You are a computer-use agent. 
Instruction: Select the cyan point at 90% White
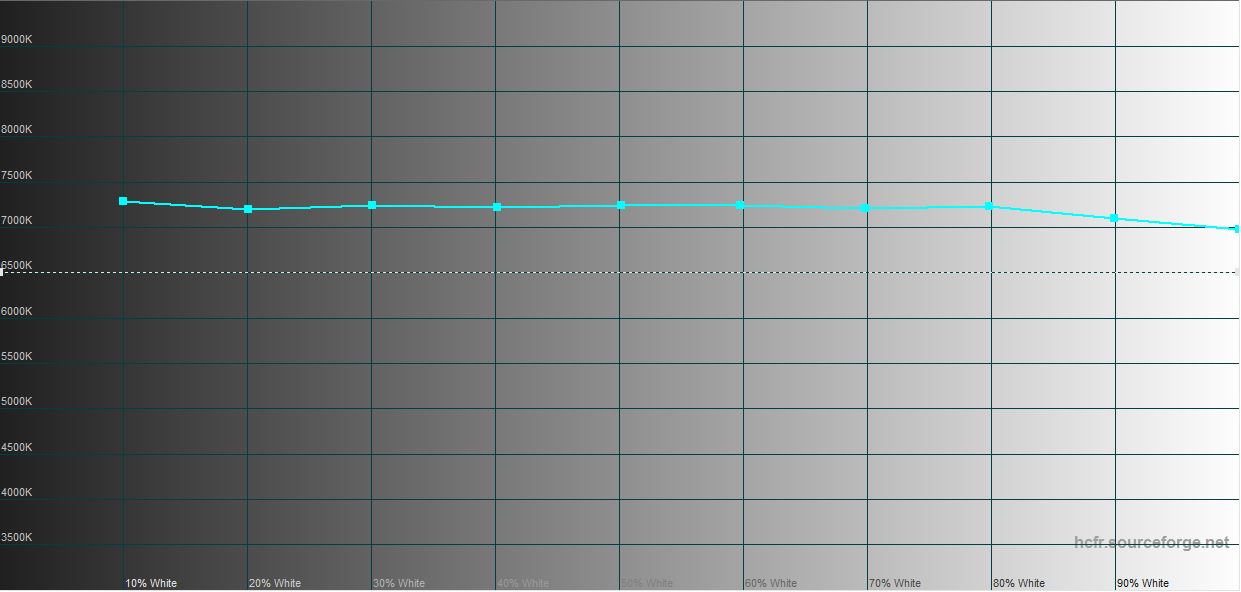coord(1114,218)
